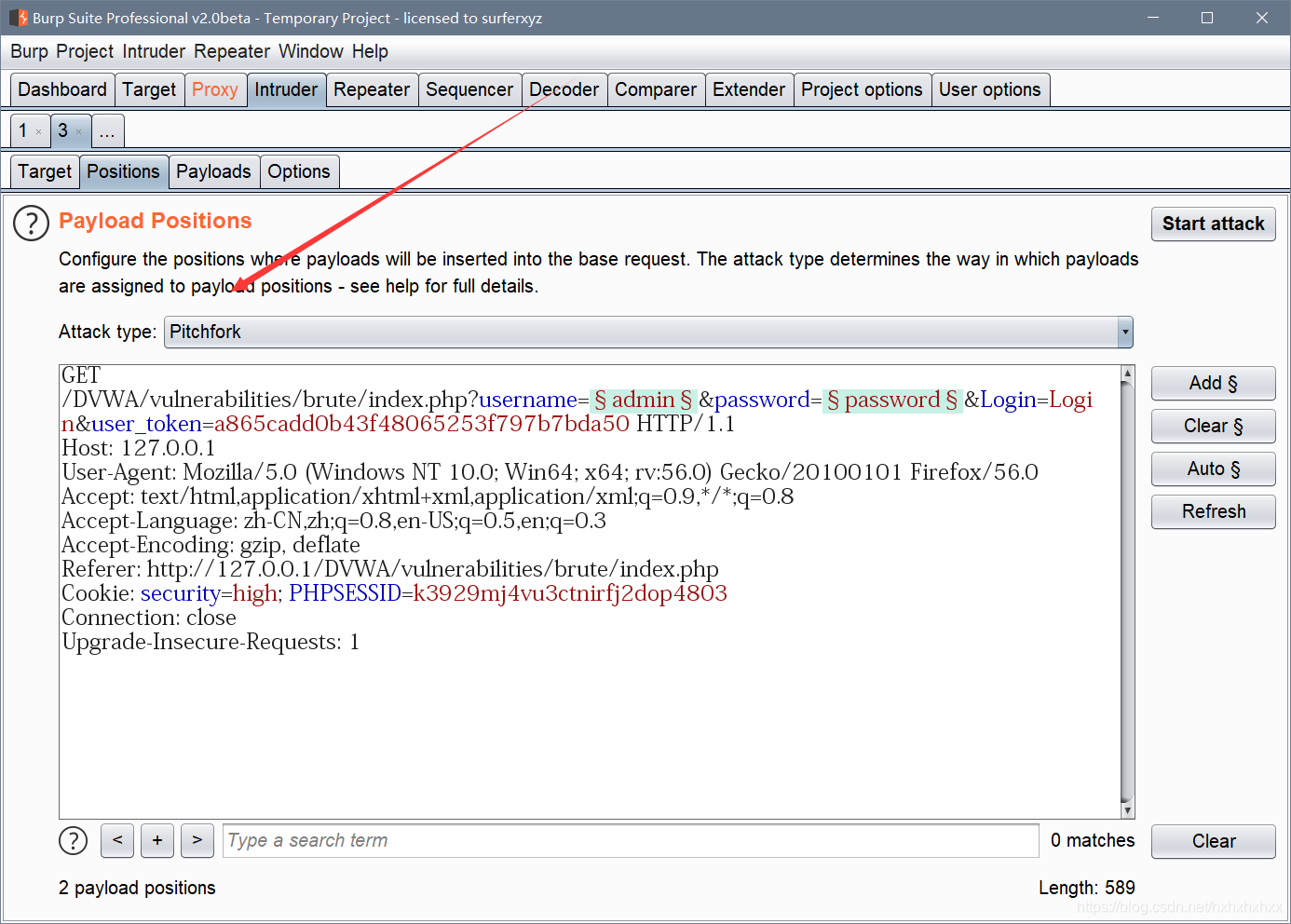Click the Auto § button
Screen dimensions: 1291x924
click(1213, 469)
